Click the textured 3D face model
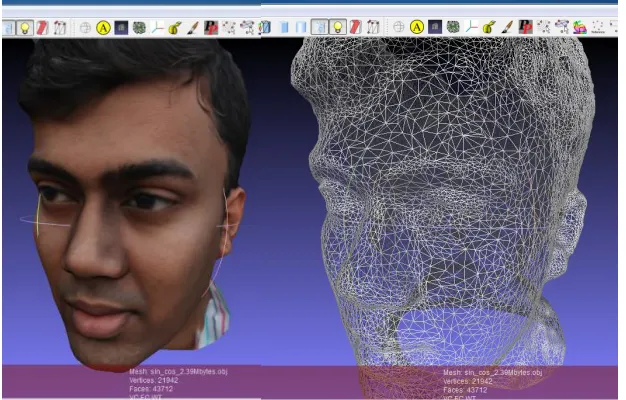The image size is (626, 400). [132, 204]
